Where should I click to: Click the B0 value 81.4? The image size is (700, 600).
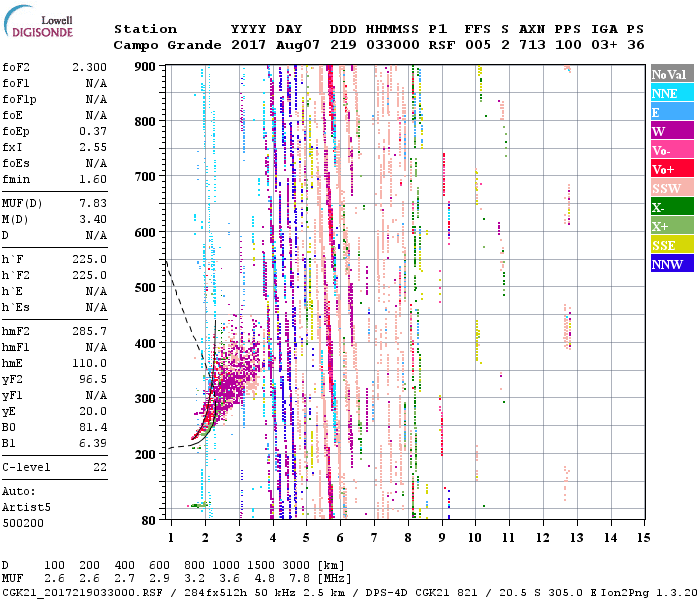(x=93, y=428)
